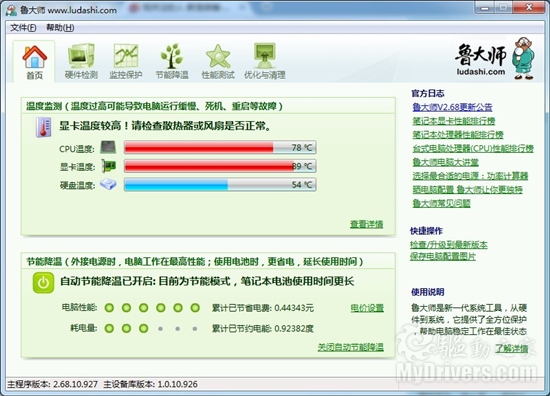Open the 节能降温 tree icon
Screen dimensions: 550x396
click(x=172, y=56)
